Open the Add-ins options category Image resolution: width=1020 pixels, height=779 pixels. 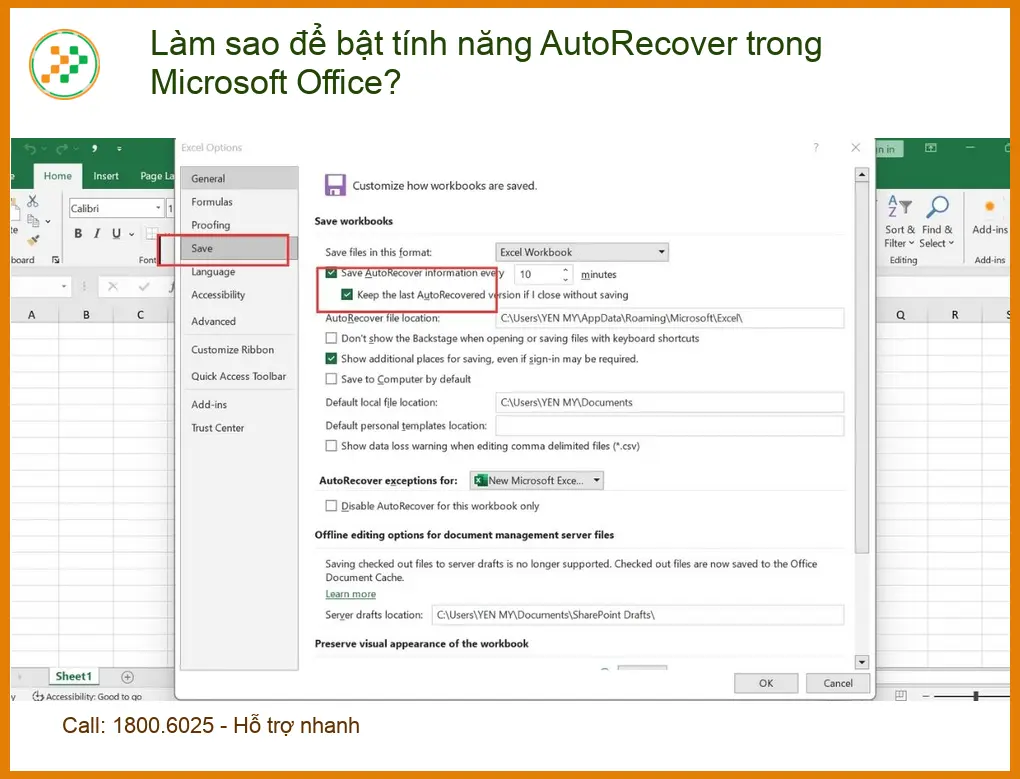click(x=239, y=404)
